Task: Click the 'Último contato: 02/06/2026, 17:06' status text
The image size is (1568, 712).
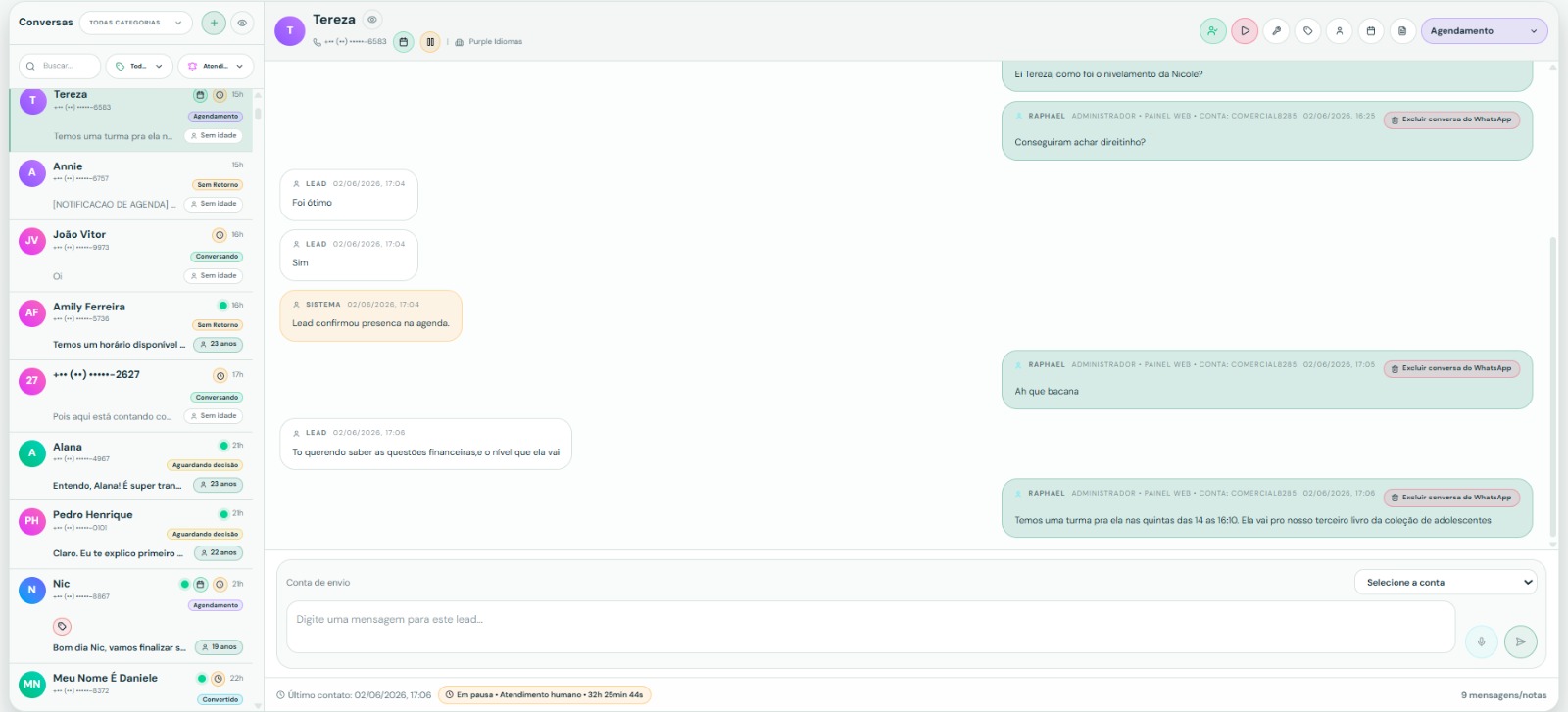Action: (x=354, y=695)
